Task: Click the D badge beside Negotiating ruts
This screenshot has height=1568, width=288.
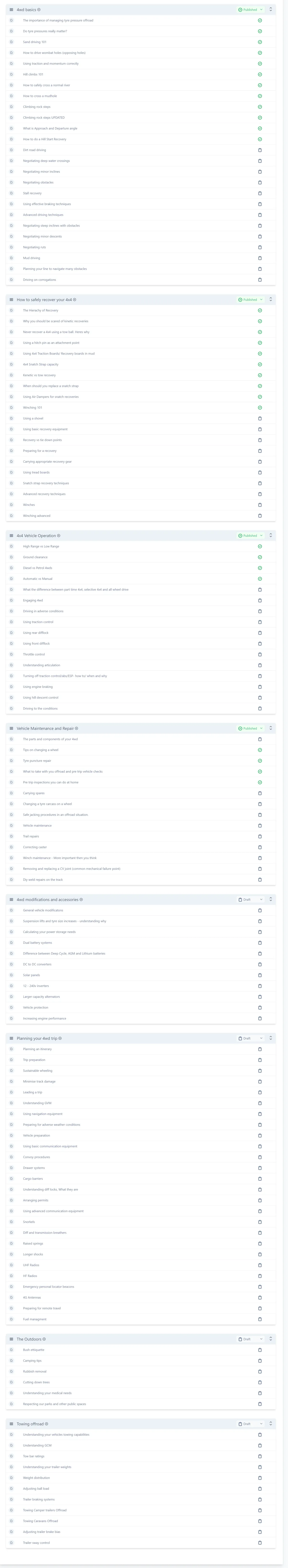Action: tap(12, 247)
